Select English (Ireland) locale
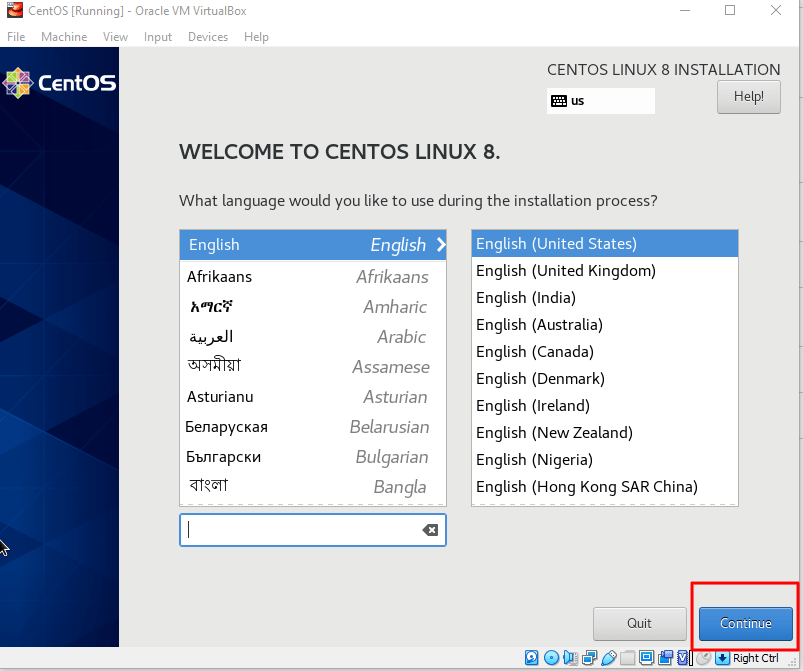The width and height of the screenshot is (803, 671). pyautogui.click(x=605, y=406)
